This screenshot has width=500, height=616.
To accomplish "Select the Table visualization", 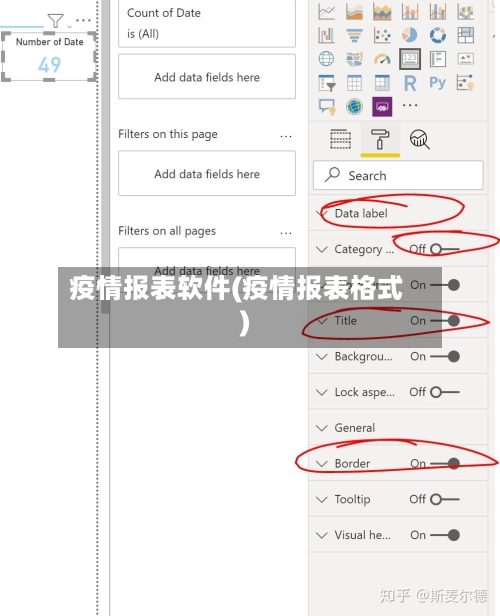I will (354, 83).
